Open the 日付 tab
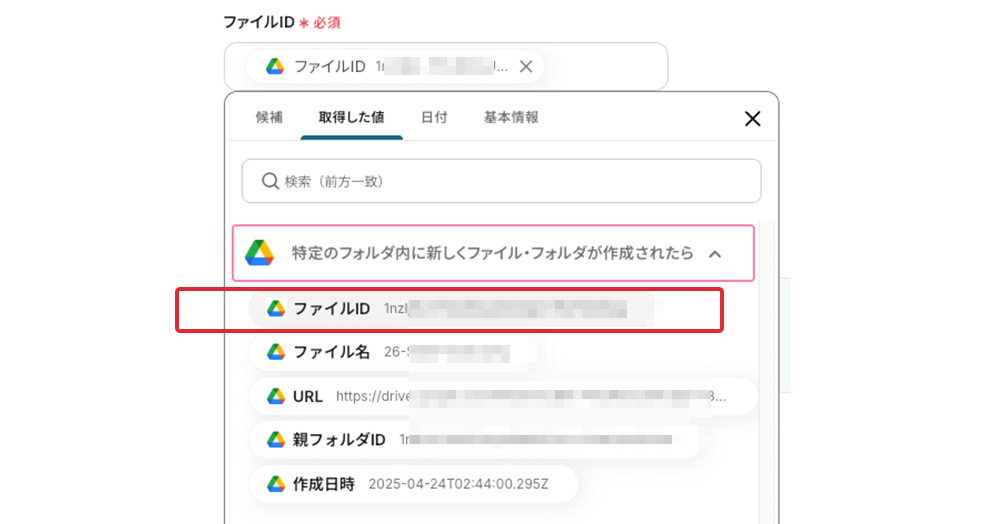 434,117
